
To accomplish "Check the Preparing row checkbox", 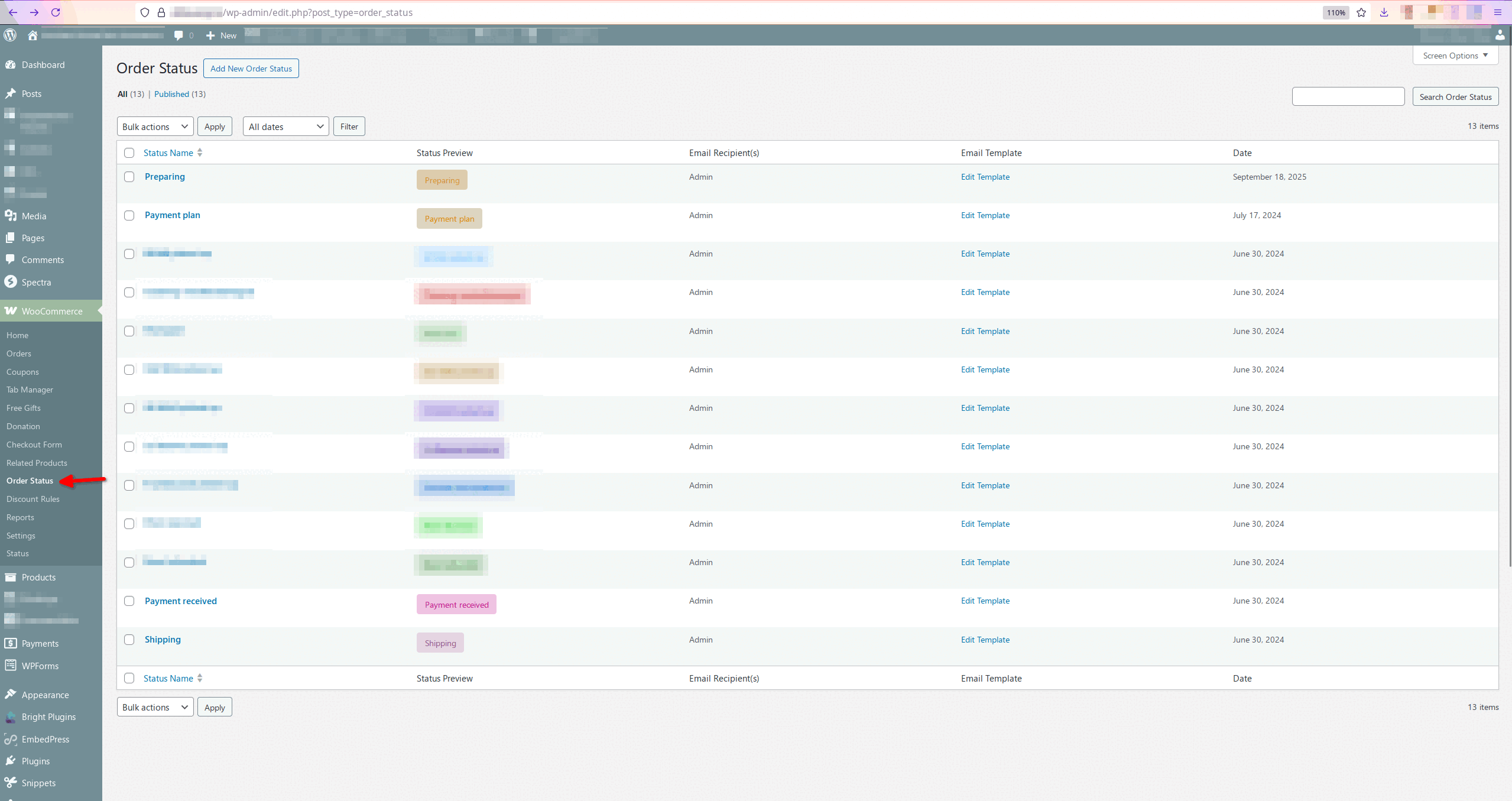I will coord(129,177).
